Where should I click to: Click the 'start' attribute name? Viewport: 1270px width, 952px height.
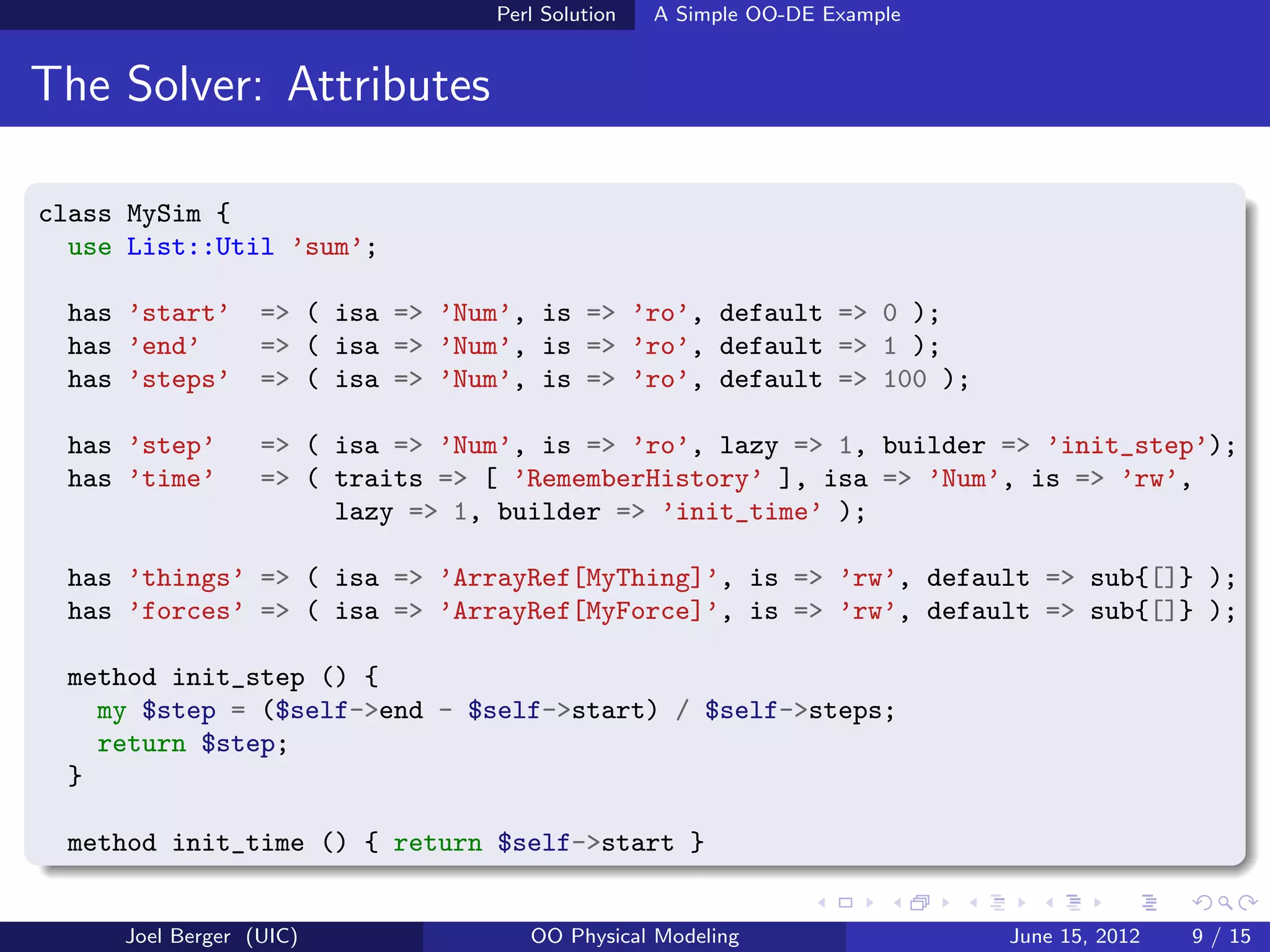[x=179, y=313]
